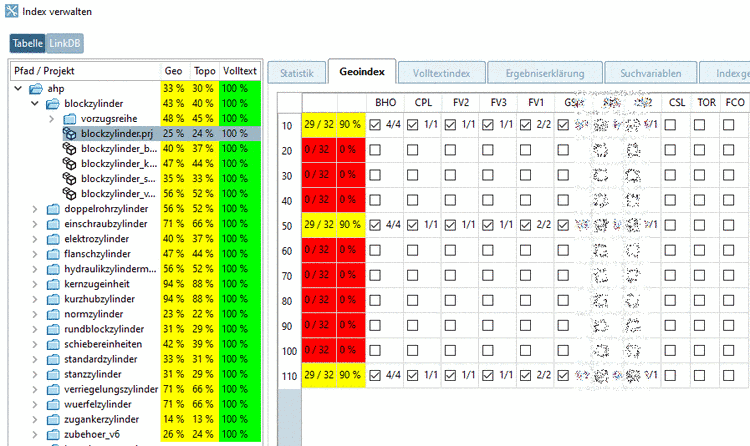Uncheck FV1 checkbox in row 50
Viewport: 750px width, 446px height.
click(525, 225)
